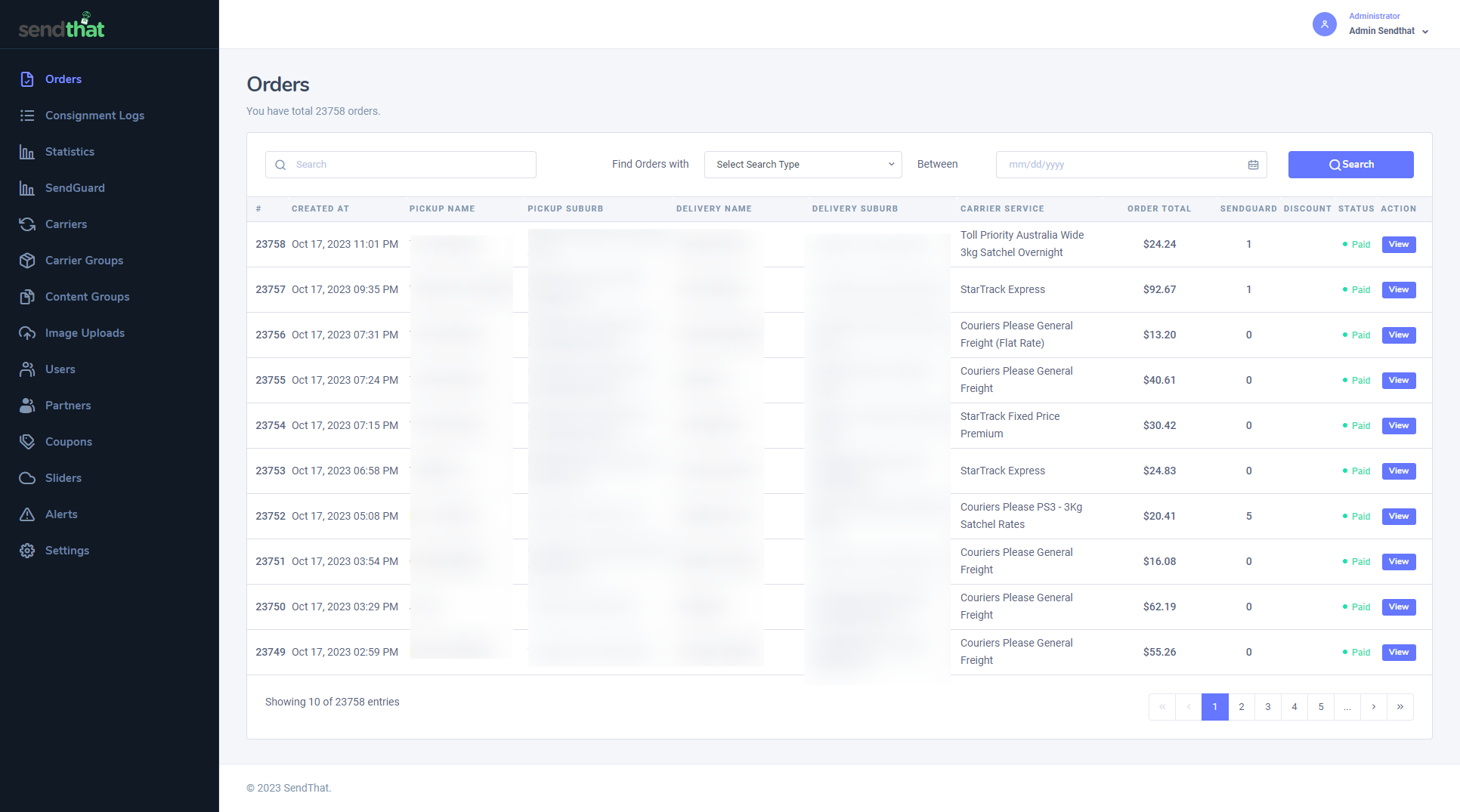Click the Coupons tag icon
The height and width of the screenshot is (812, 1460).
pyautogui.click(x=27, y=442)
